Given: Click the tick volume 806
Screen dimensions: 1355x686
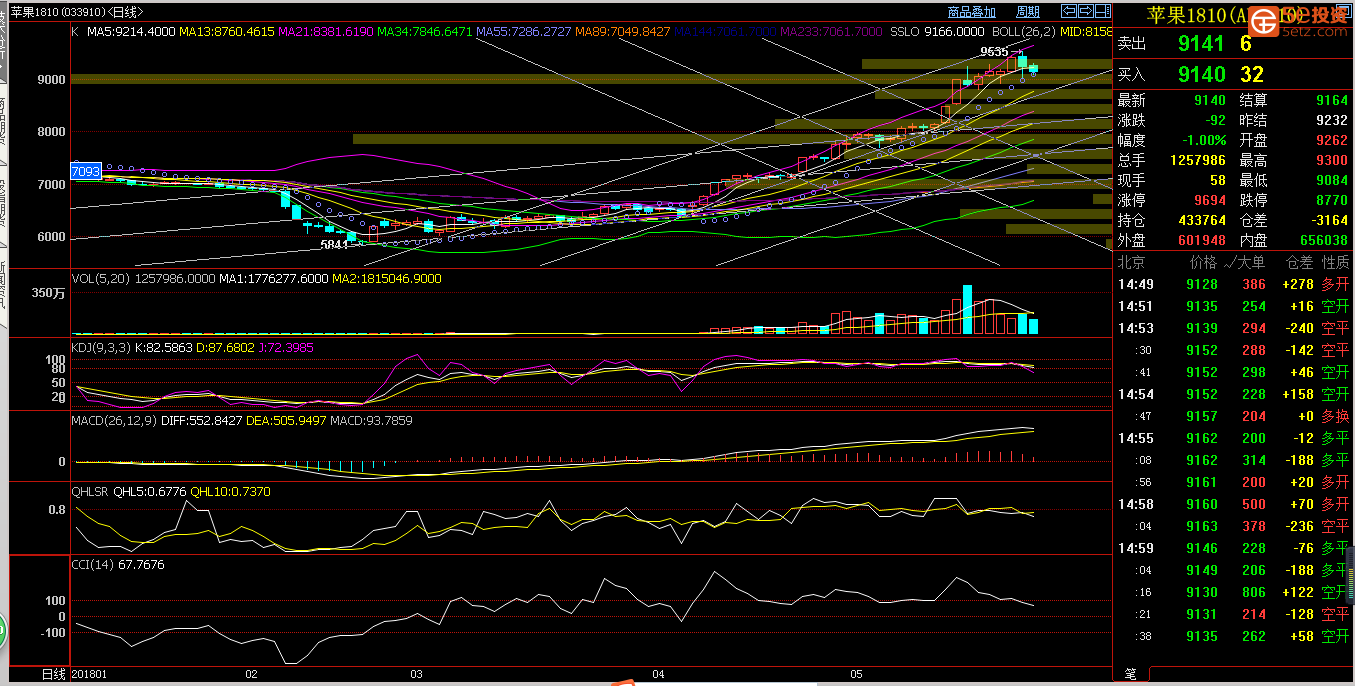Looking at the screenshot, I should pyautogui.click(x=1253, y=592).
